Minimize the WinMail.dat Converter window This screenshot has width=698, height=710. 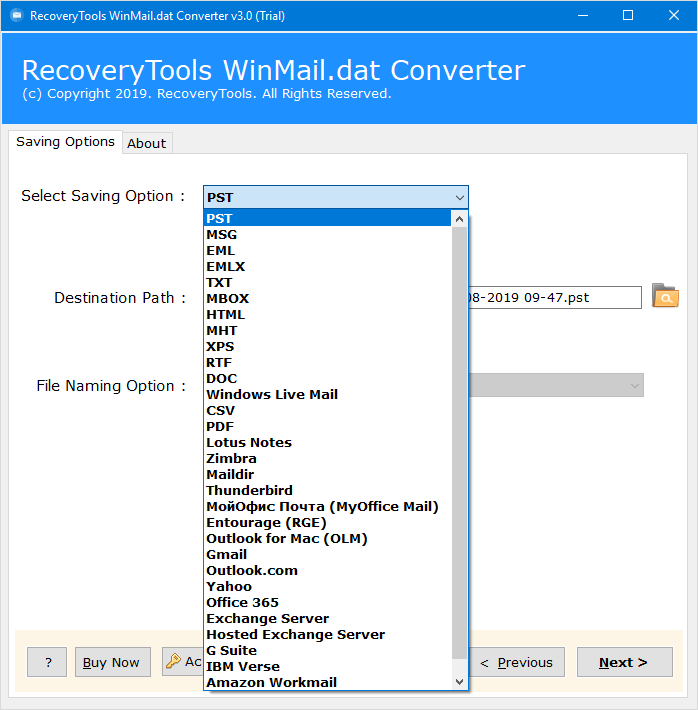click(x=583, y=16)
